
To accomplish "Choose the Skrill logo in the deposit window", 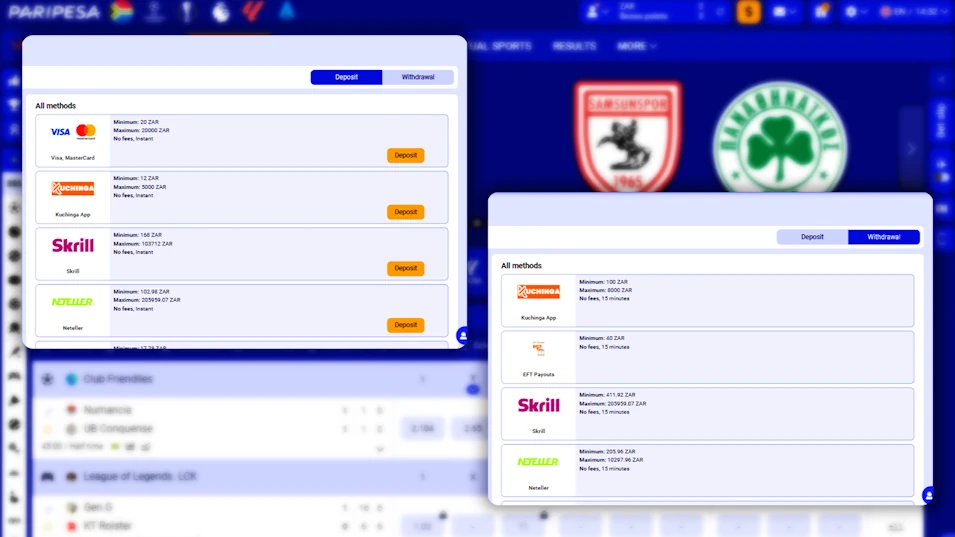I will click(72, 245).
